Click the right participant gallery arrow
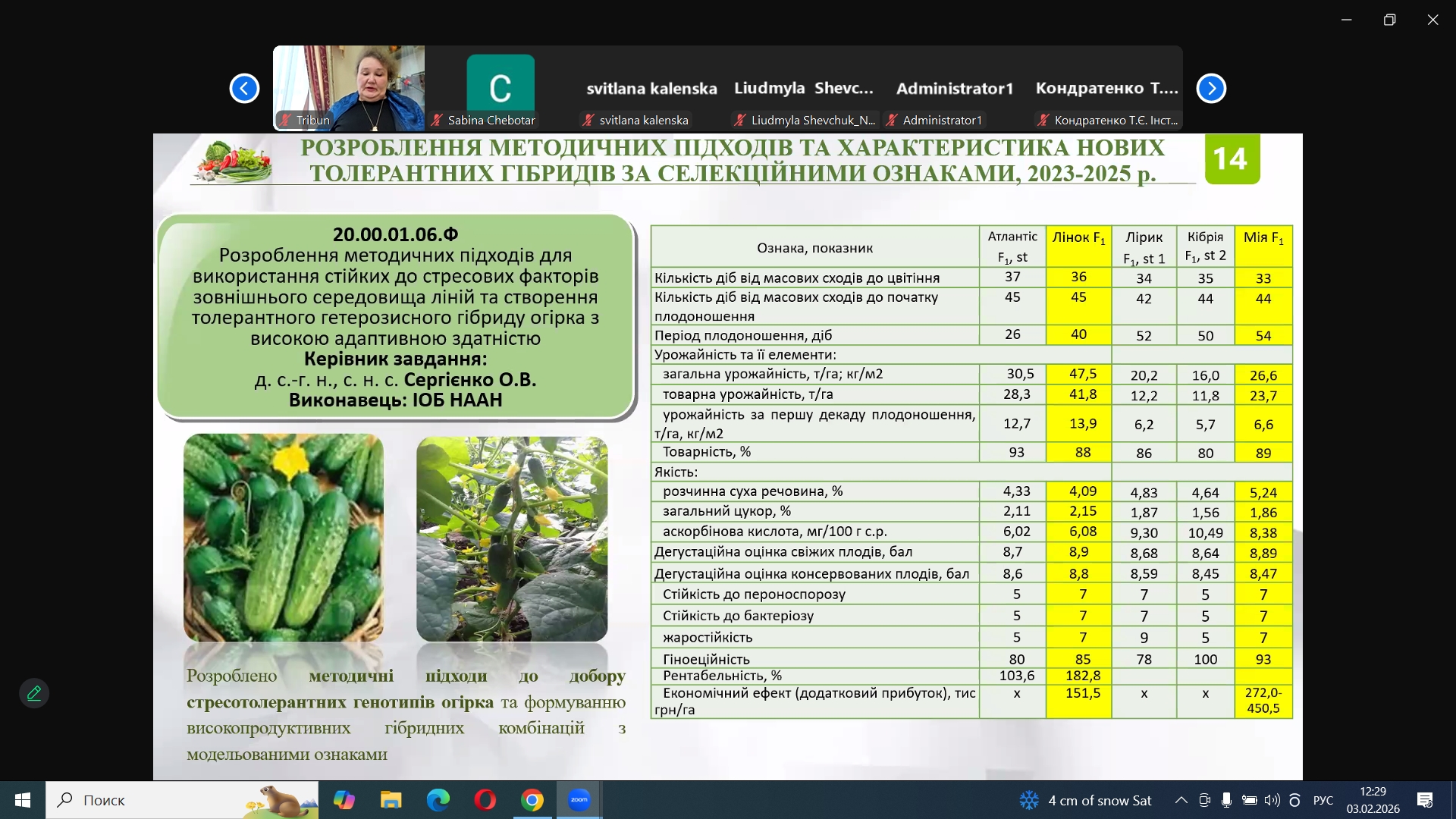 point(1211,89)
